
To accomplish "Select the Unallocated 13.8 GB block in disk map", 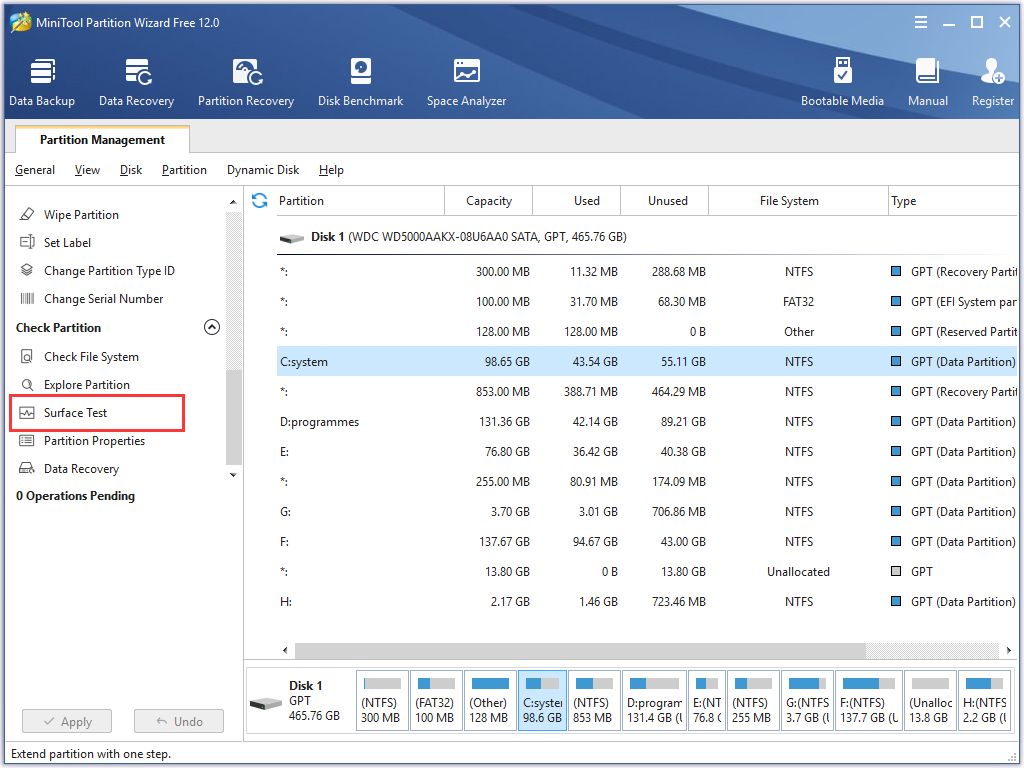I will 930,701.
